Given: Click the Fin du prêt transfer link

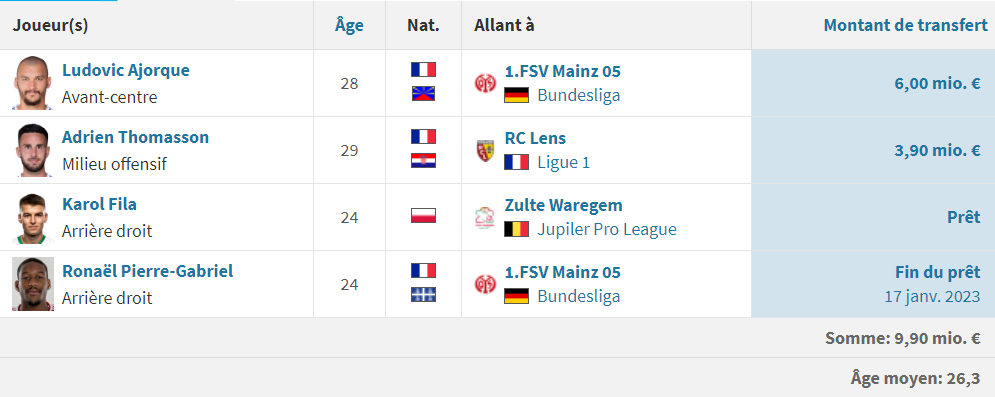Looking at the screenshot, I should click(938, 273).
